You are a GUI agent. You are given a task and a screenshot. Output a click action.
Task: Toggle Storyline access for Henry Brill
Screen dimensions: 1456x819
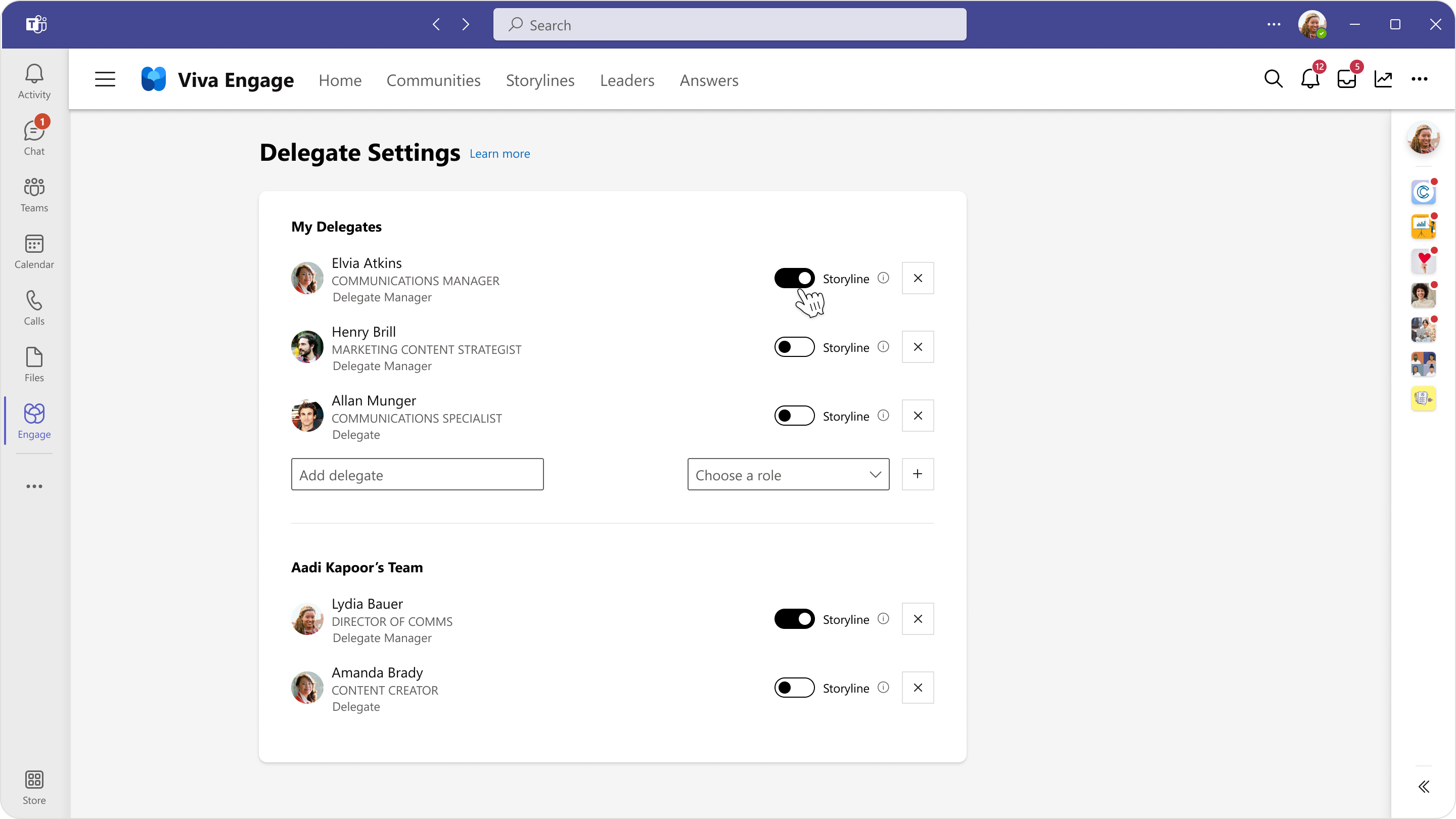pyautogui.click(x=795, y=347)
